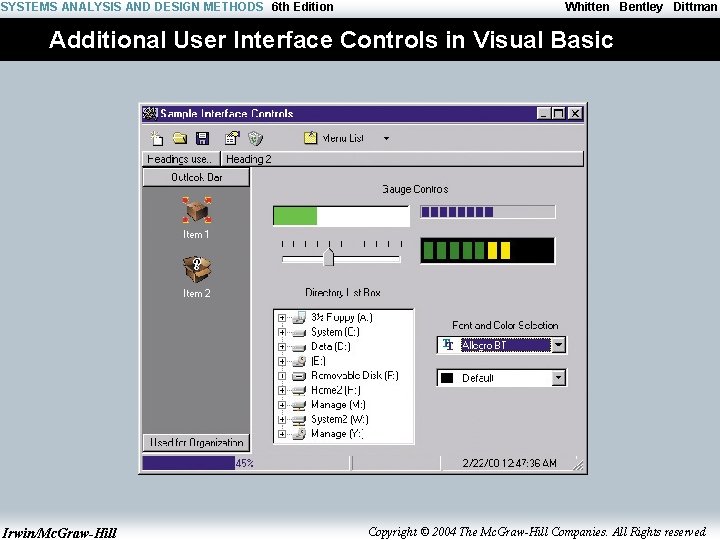Click the Used for Organization button
The height and width of the screenshot is (540, 720).
tap(196, 442)
